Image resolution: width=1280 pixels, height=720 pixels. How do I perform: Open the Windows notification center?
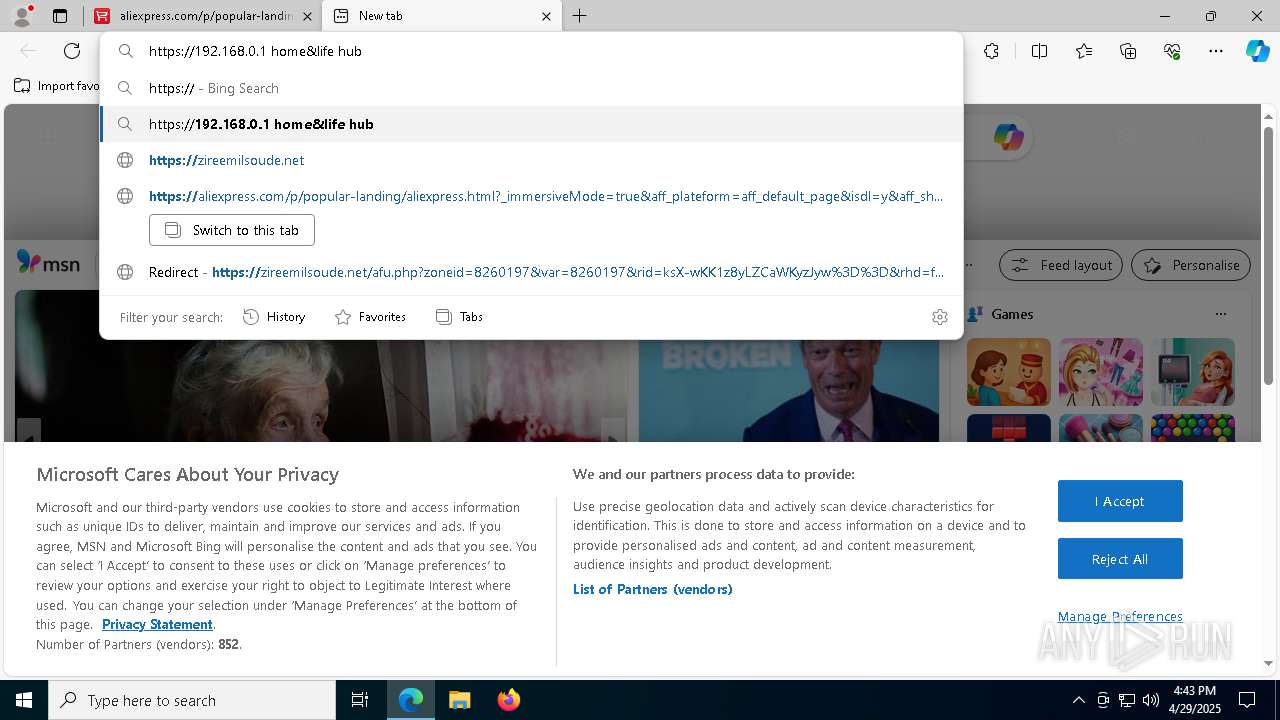point(1247,700)
